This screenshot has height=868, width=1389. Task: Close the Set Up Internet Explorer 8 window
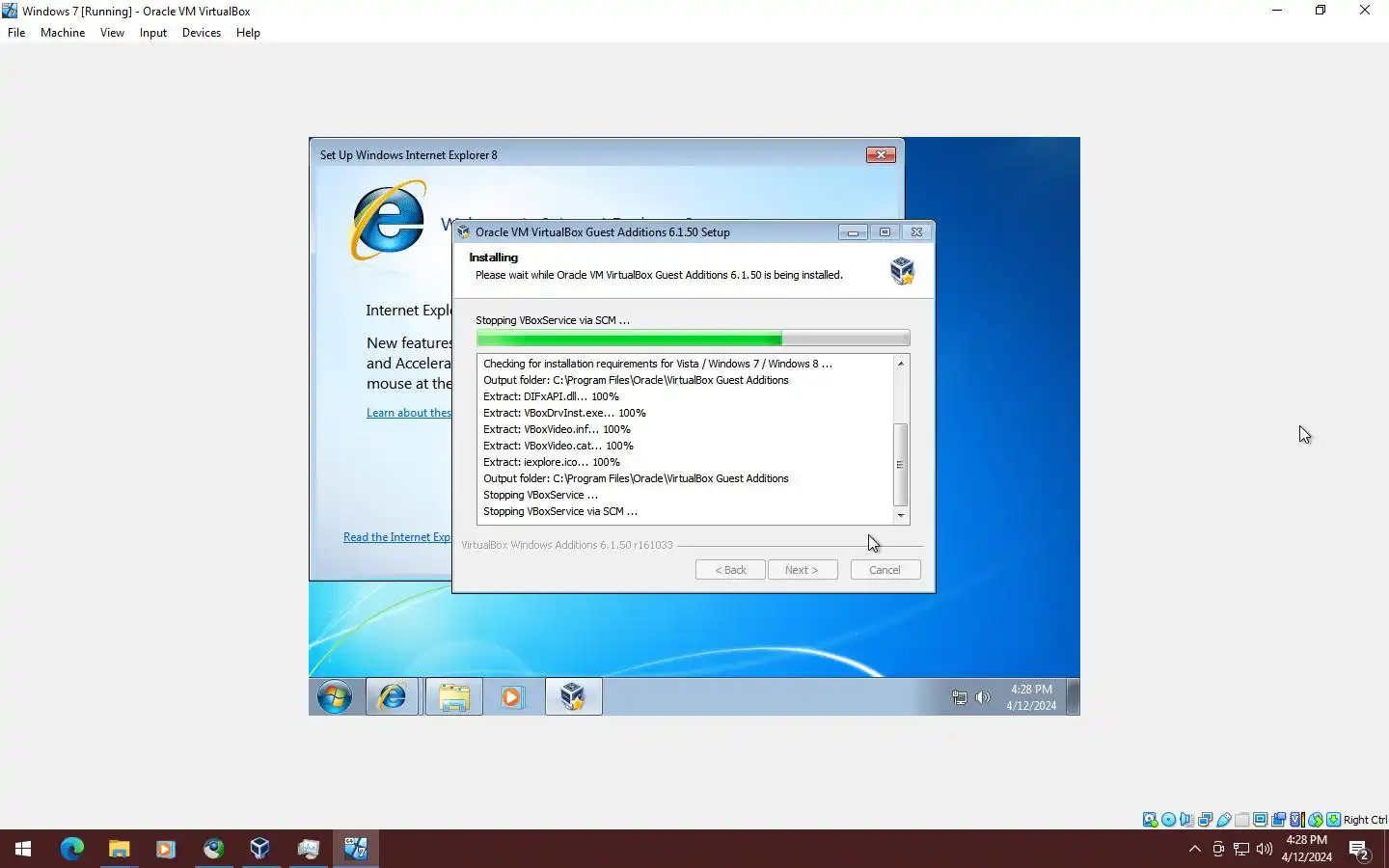click(x=881, y=154)
